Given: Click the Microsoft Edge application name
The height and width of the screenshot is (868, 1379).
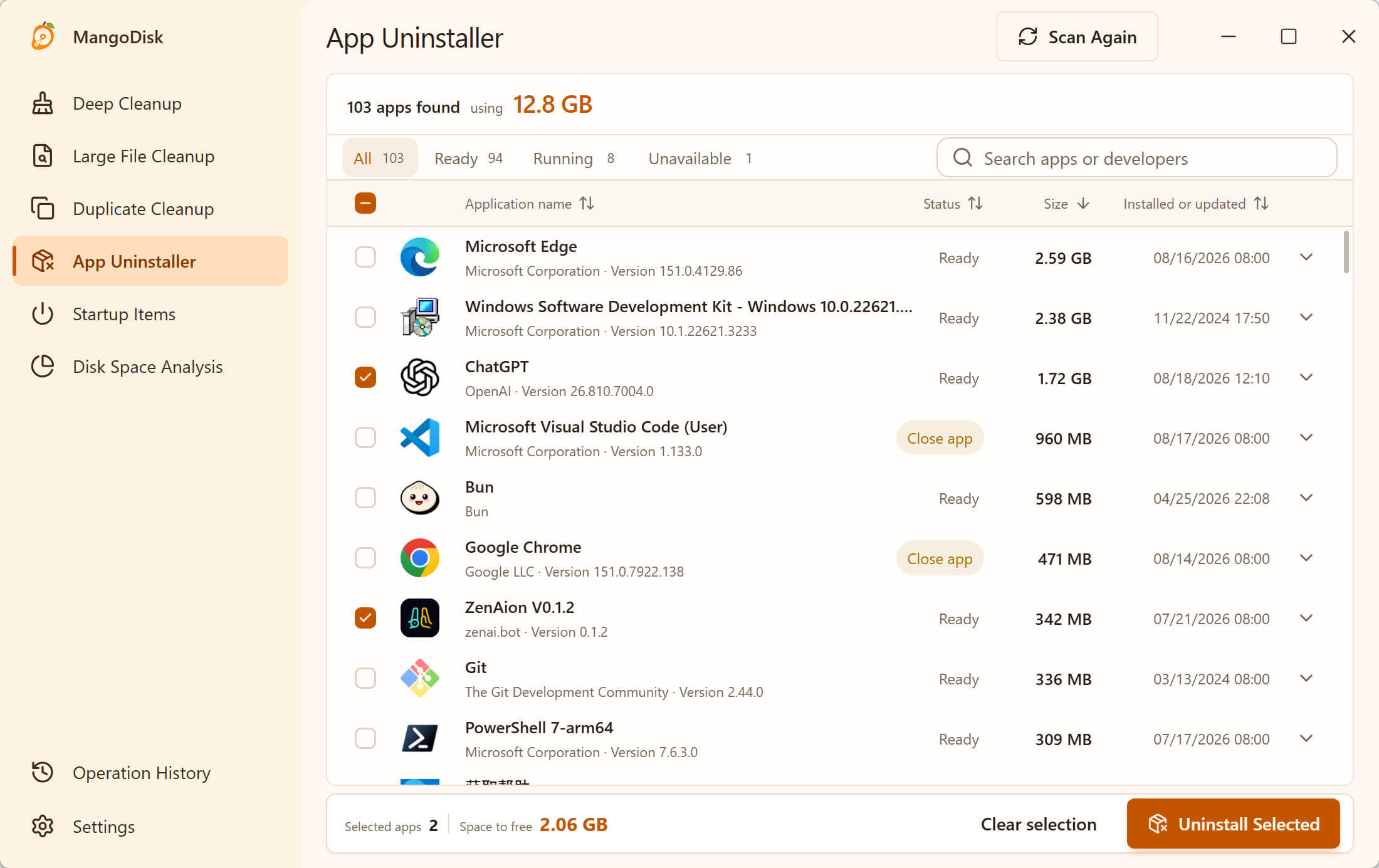Looking at the screenshot, I should click(x=521, y=246).
